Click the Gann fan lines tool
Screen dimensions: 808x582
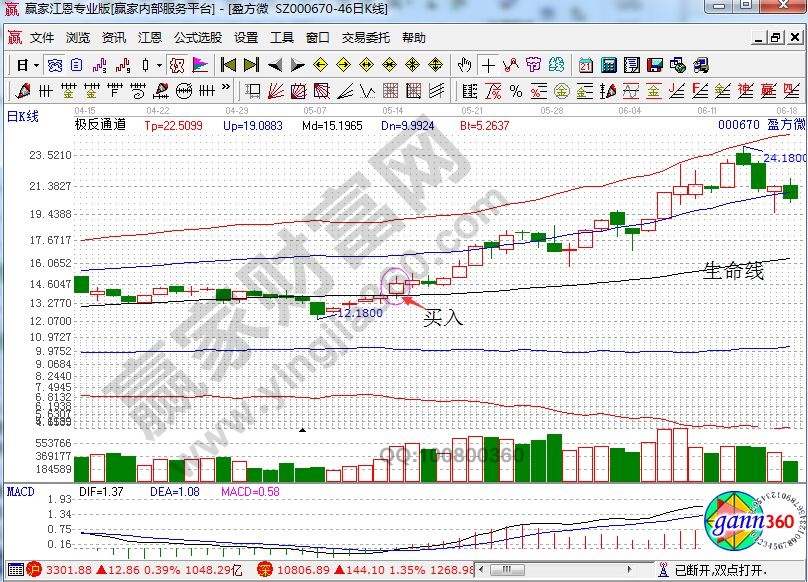coord(277,92)
